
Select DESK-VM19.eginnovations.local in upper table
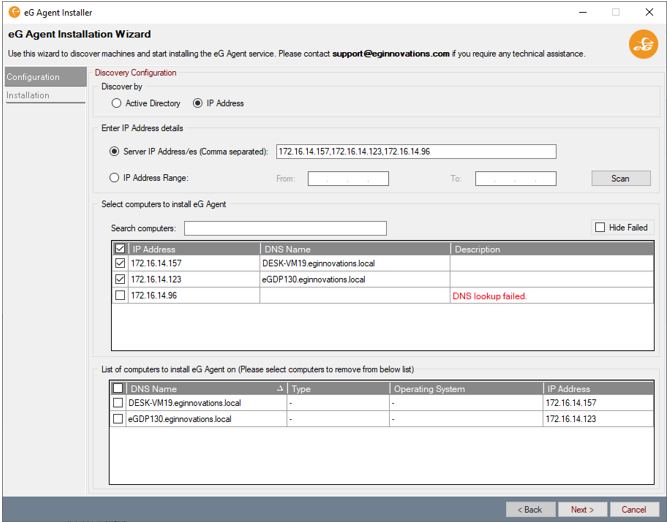point(318,263)
